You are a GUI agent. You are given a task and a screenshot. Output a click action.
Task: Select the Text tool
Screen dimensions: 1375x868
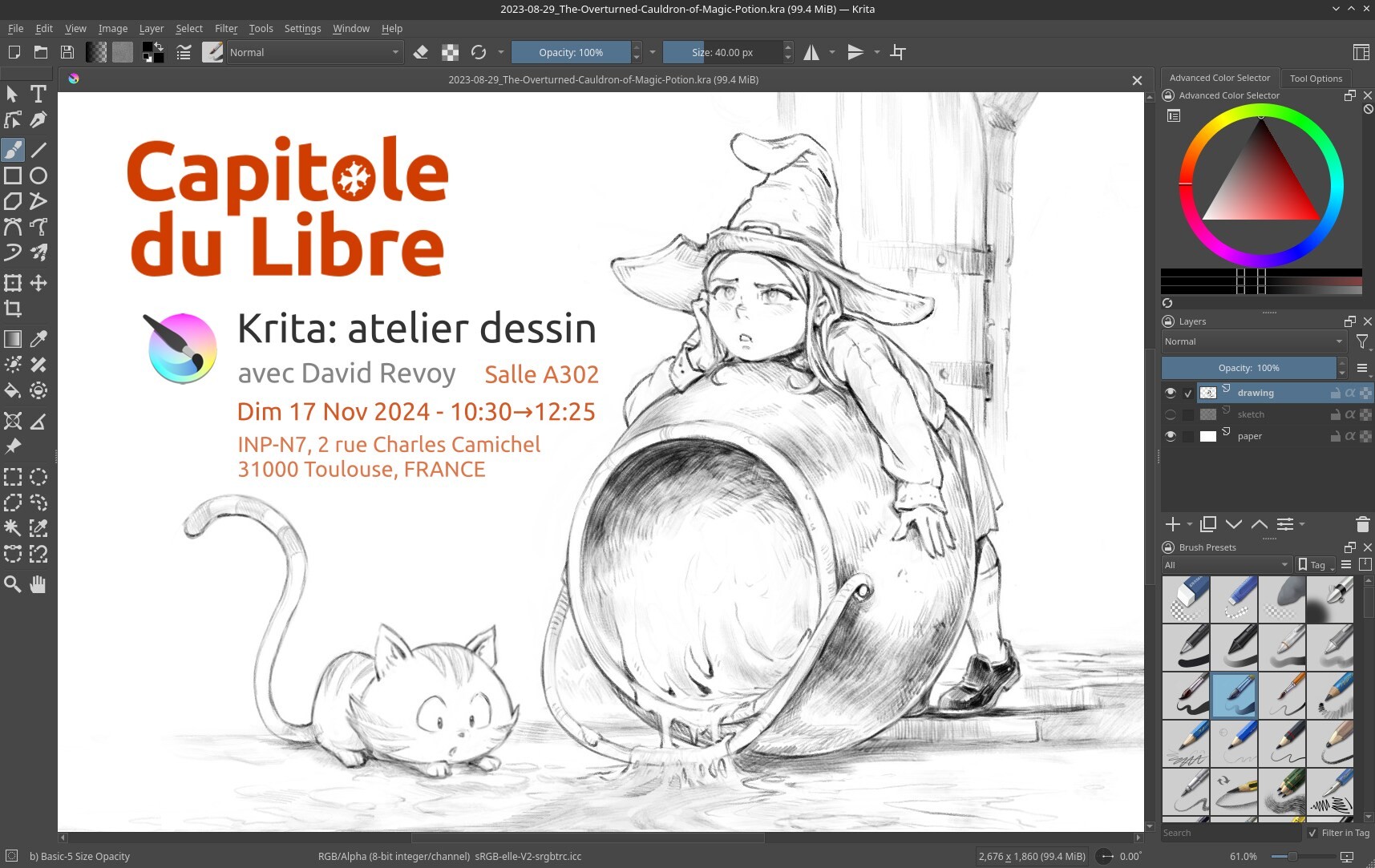pos(38,94)
